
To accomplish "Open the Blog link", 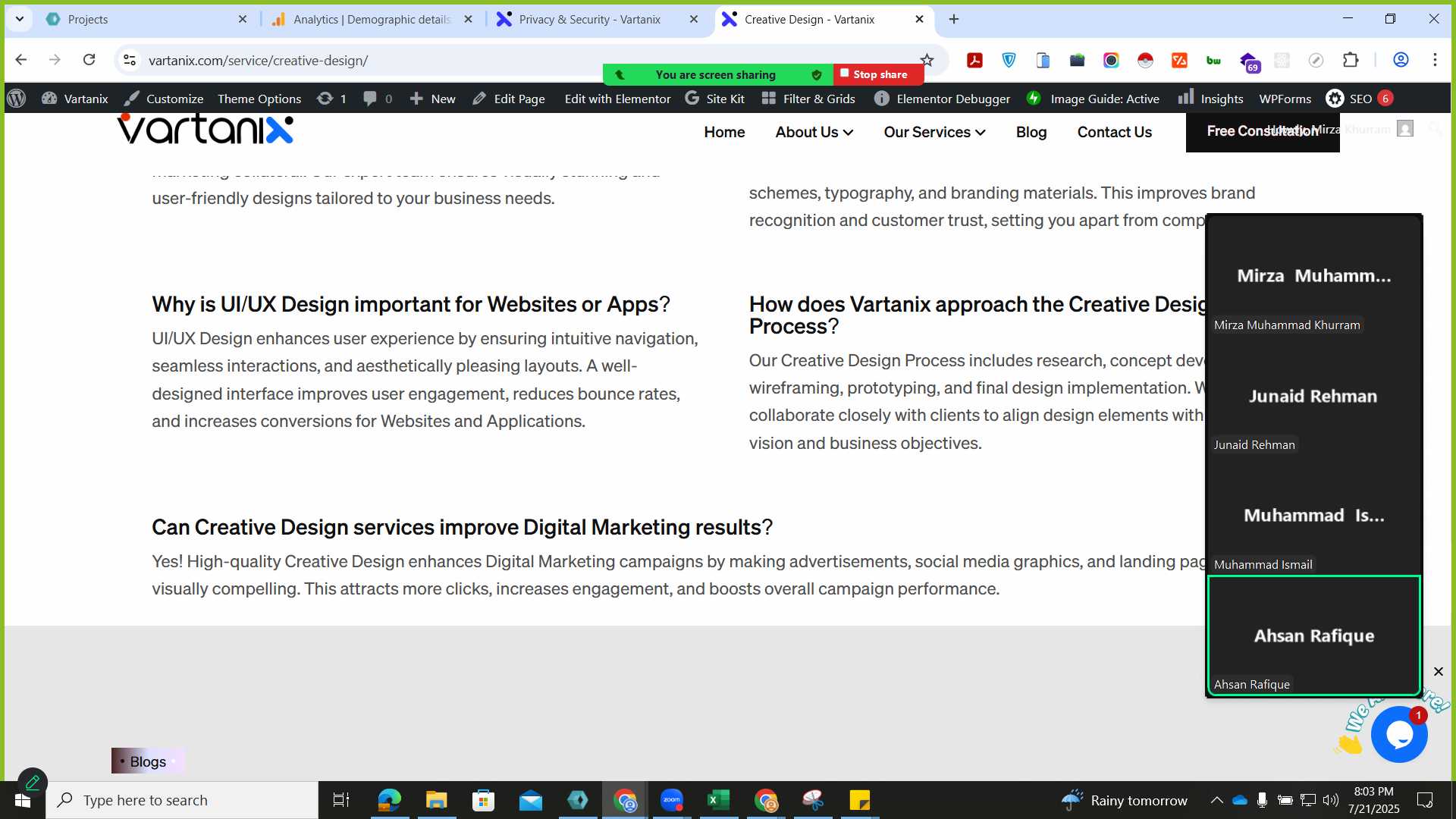I will 1031,132.
